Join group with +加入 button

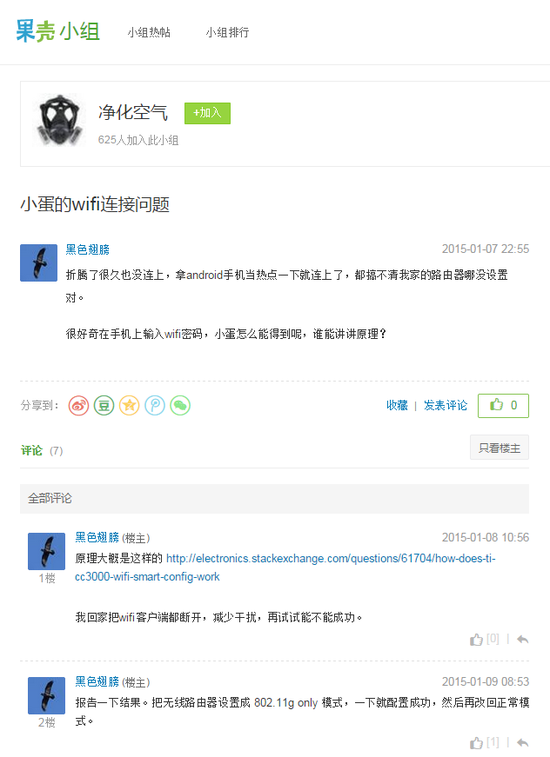pos(207,113)
